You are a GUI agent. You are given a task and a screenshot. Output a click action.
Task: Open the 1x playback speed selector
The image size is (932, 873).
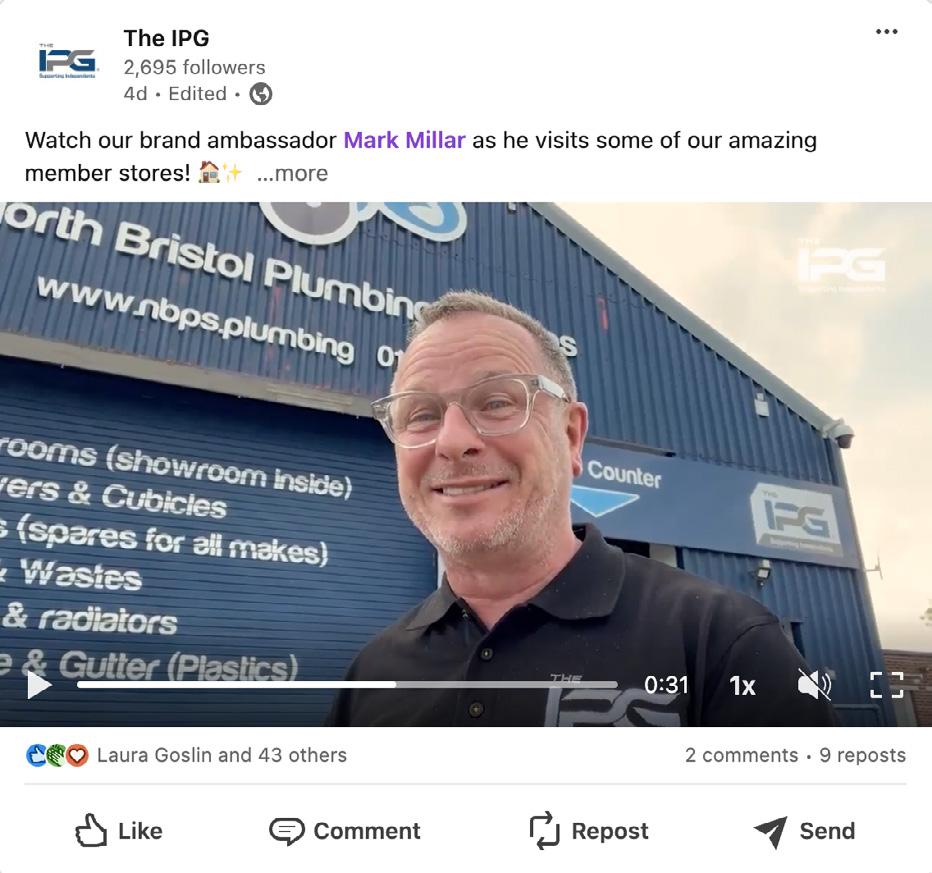(x=742, y=686)
